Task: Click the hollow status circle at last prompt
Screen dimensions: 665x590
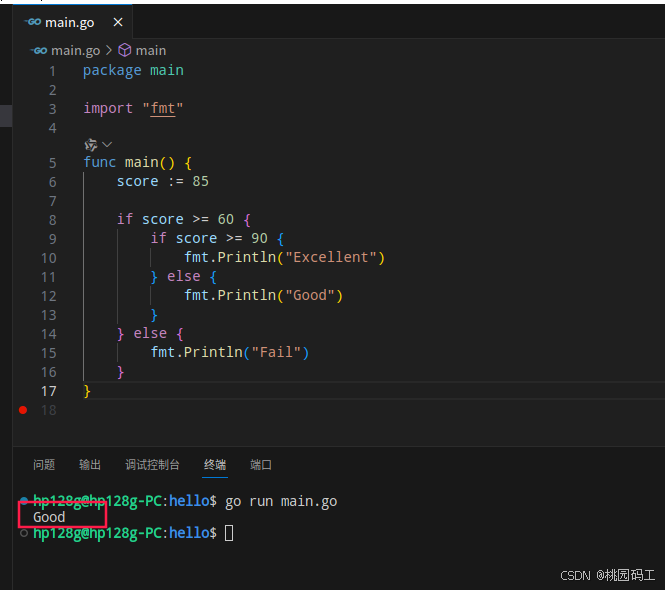Action: coord(24,533)
